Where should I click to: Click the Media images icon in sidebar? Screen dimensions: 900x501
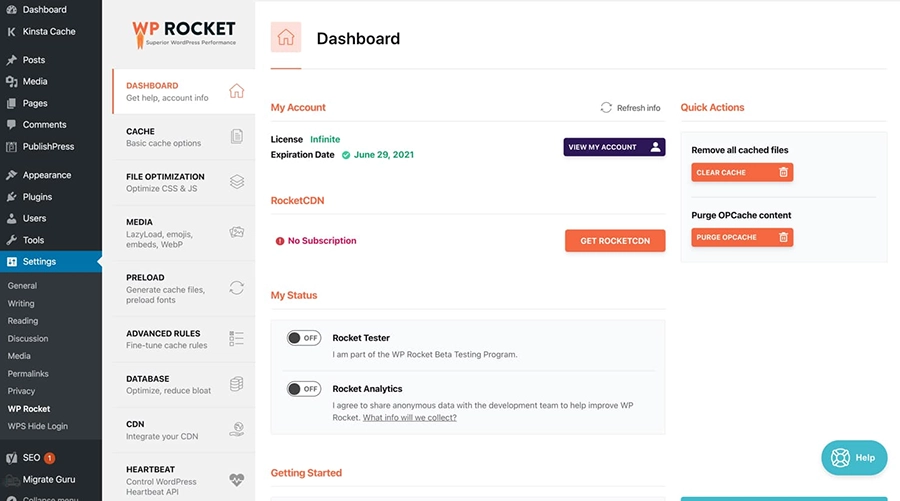point(237,232)
